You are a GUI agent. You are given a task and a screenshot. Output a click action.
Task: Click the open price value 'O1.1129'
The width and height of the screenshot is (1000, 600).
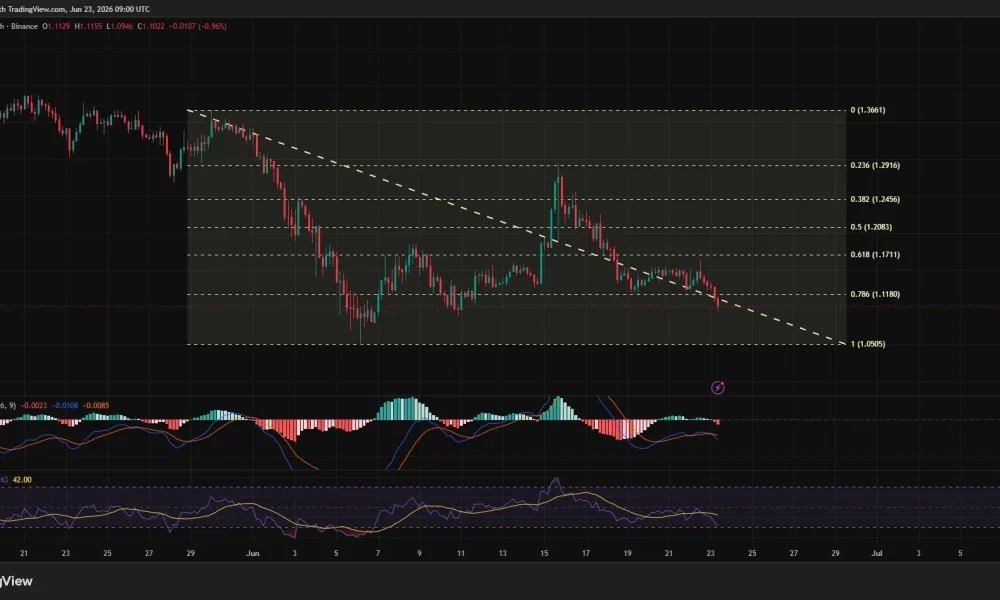click(56, 26)
